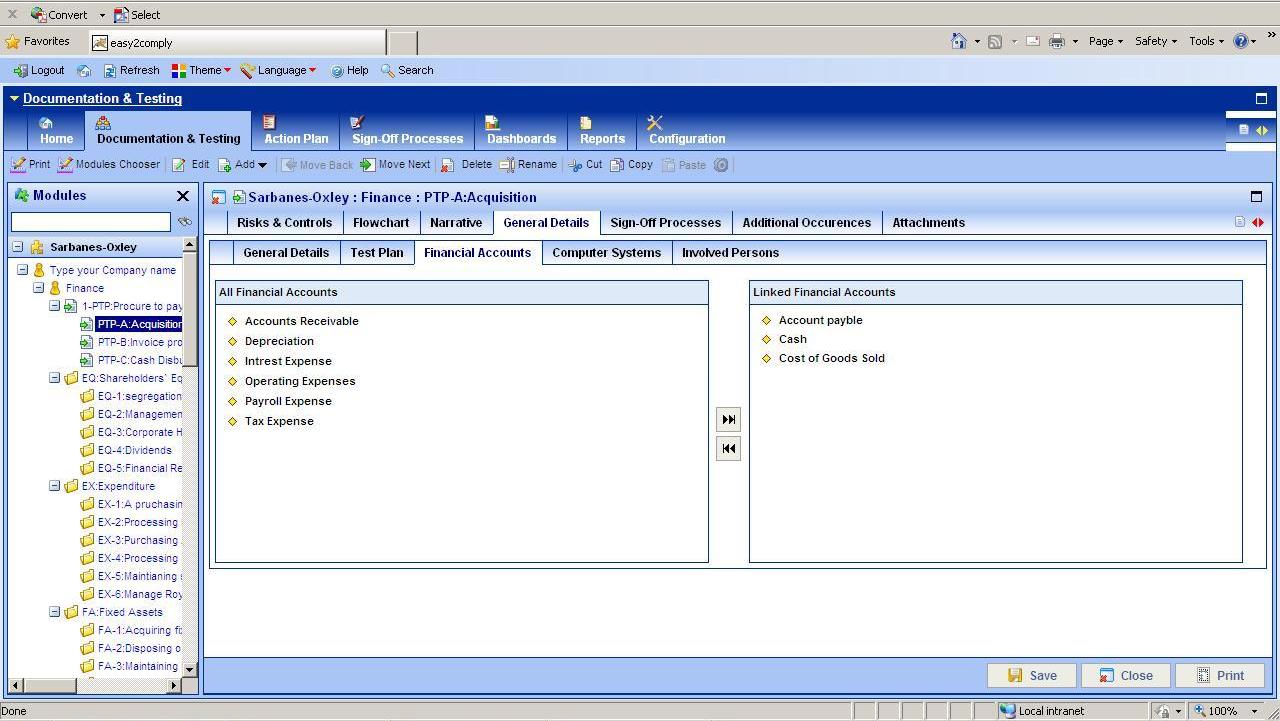Click the Delete toolbar button
The image size is (1280, 721).
click(466, 165)
